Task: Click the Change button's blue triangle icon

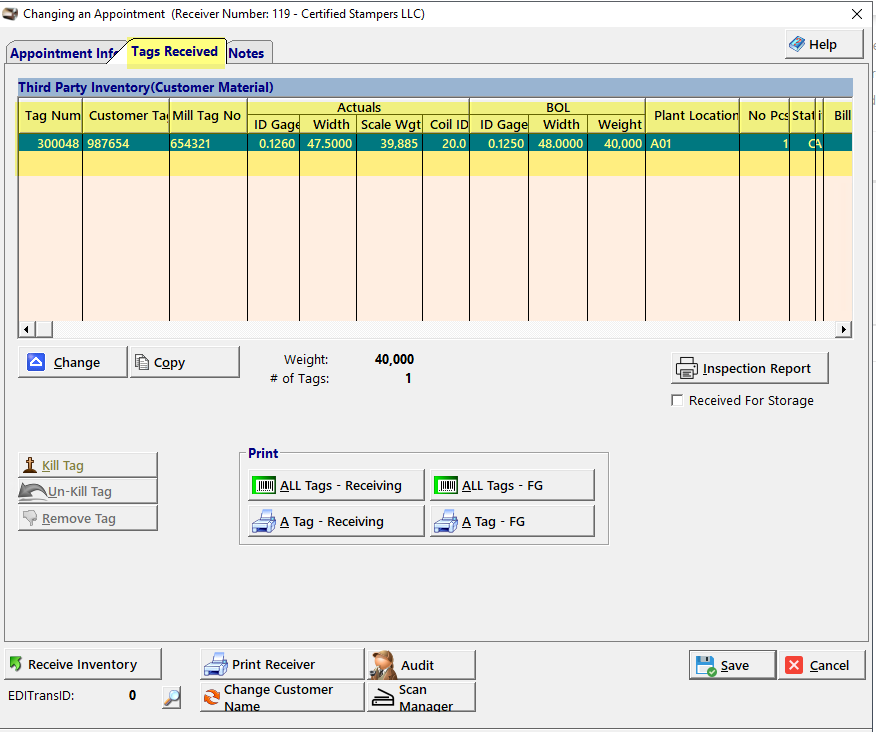Action: [36, 362]
